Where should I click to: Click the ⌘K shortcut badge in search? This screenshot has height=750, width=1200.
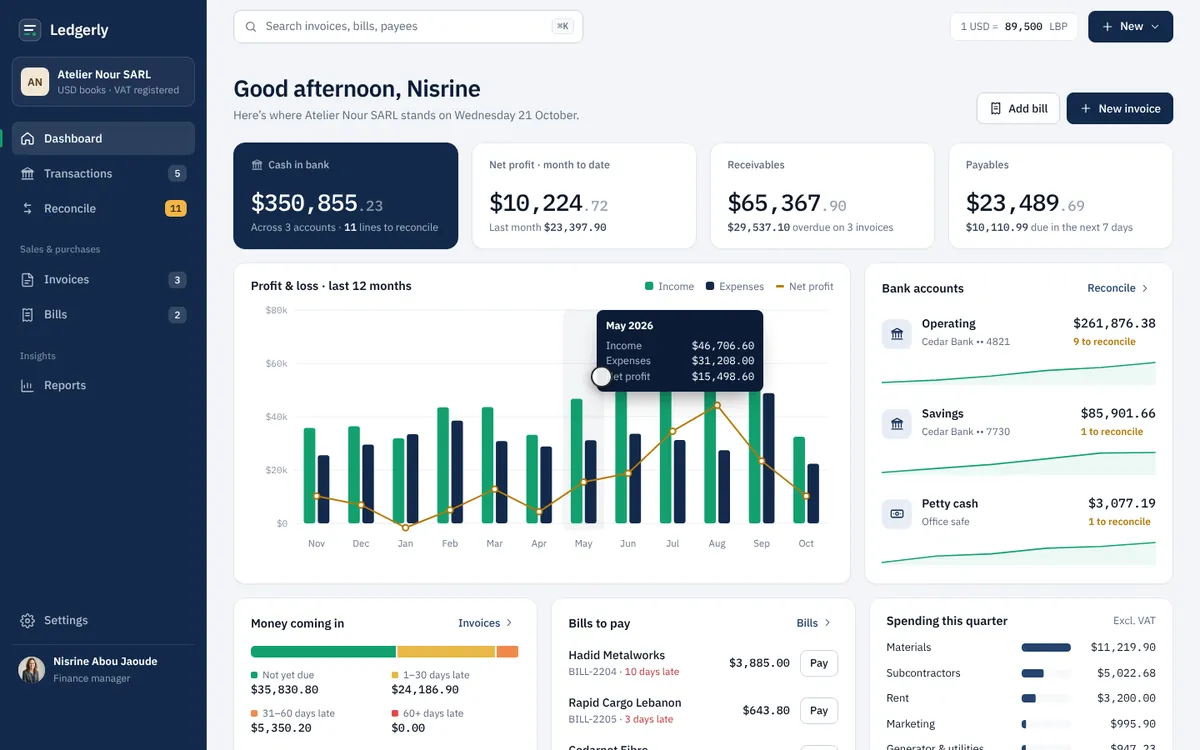[563, 27]
